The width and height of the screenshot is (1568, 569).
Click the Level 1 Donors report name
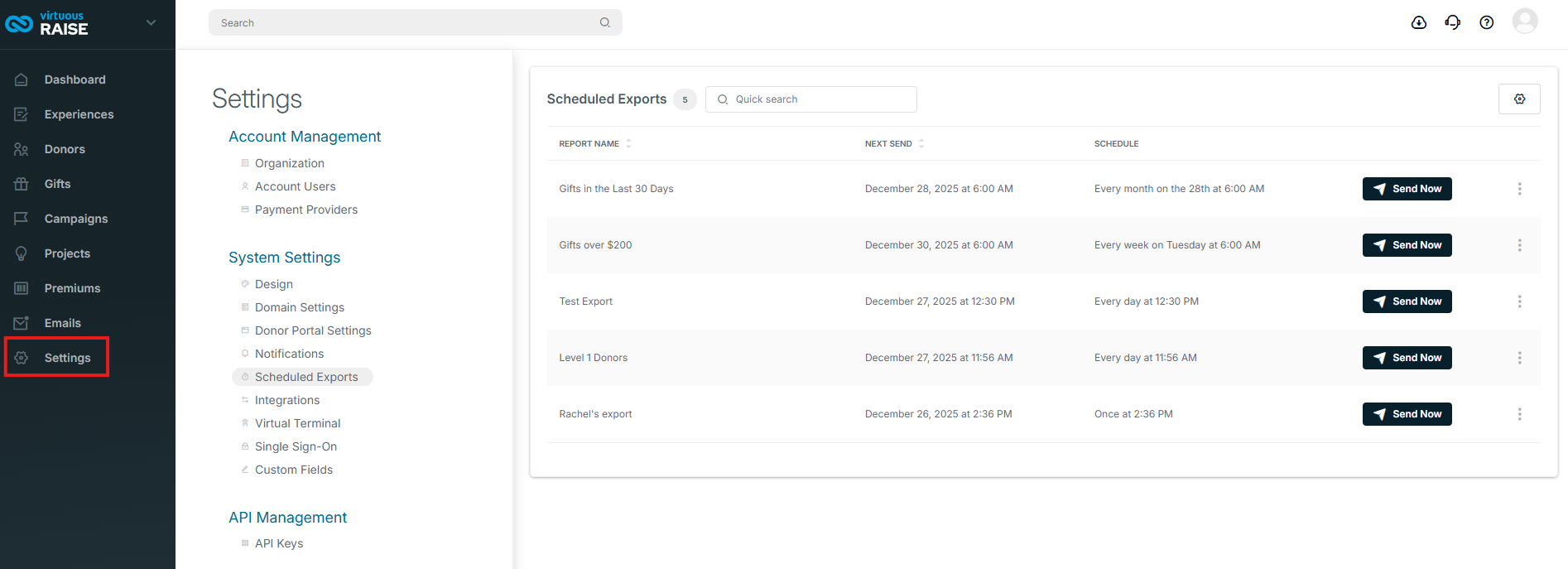pyautogui.click(x=593, y=358)
